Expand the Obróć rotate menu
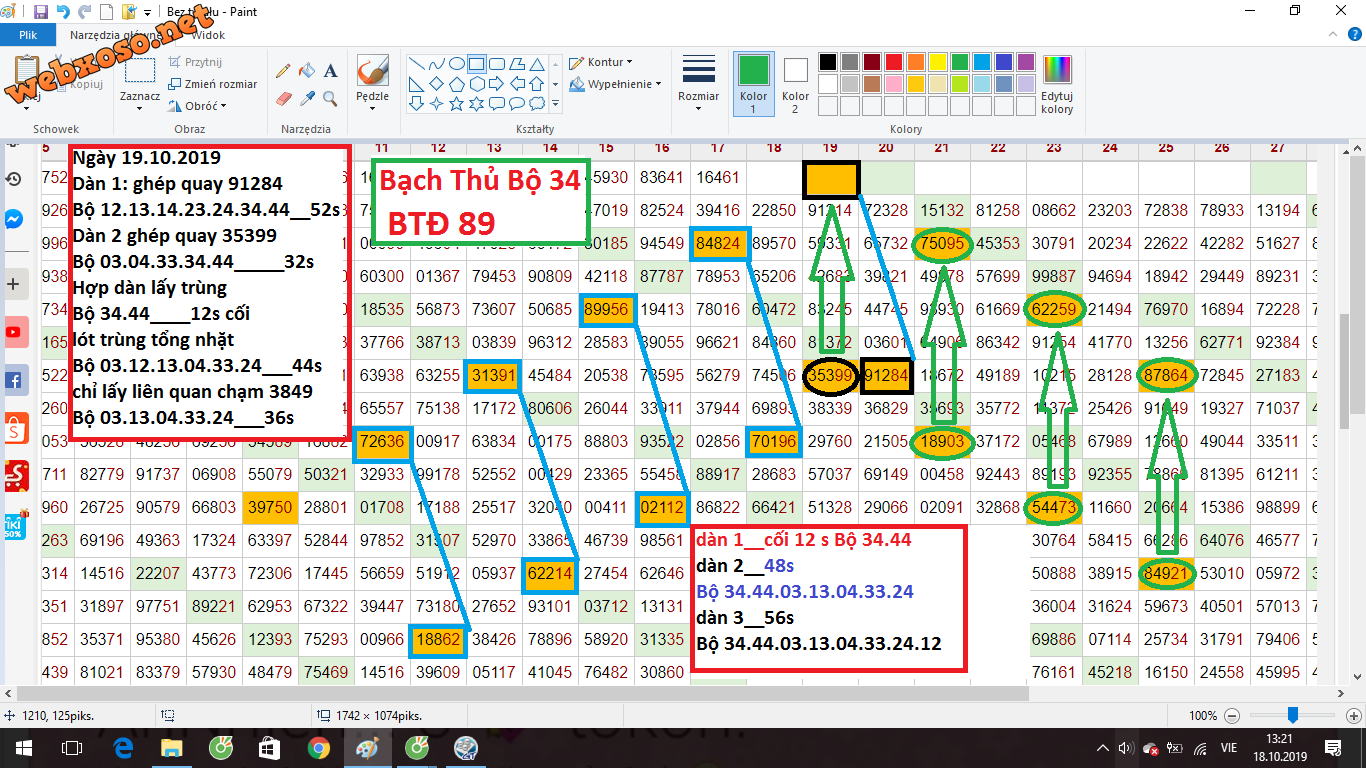The width and height of the screenshot is (1366, 768). [x=198, y=106]
